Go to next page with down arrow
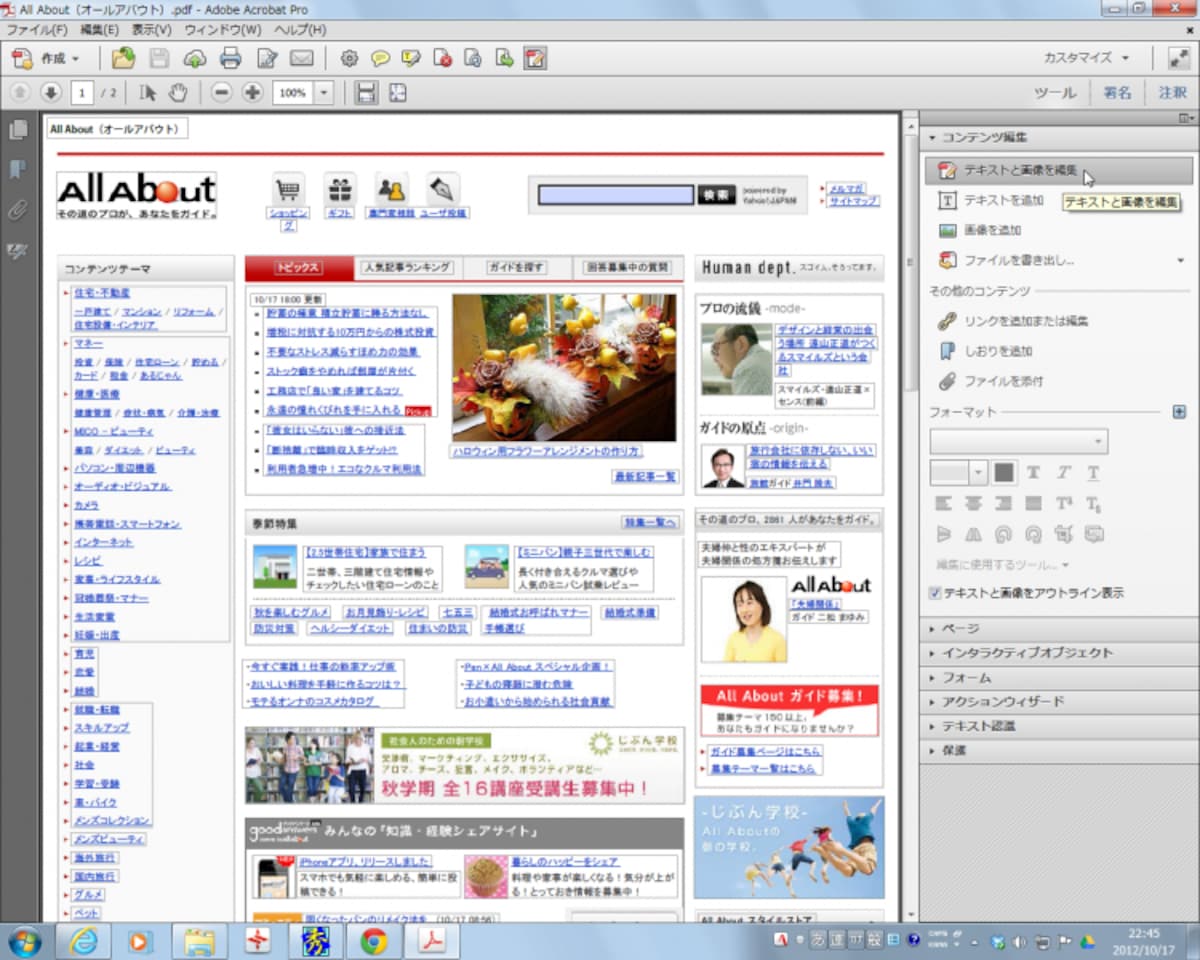The height and width of the screenshot is (960, 1200). (x=51, y=92)
